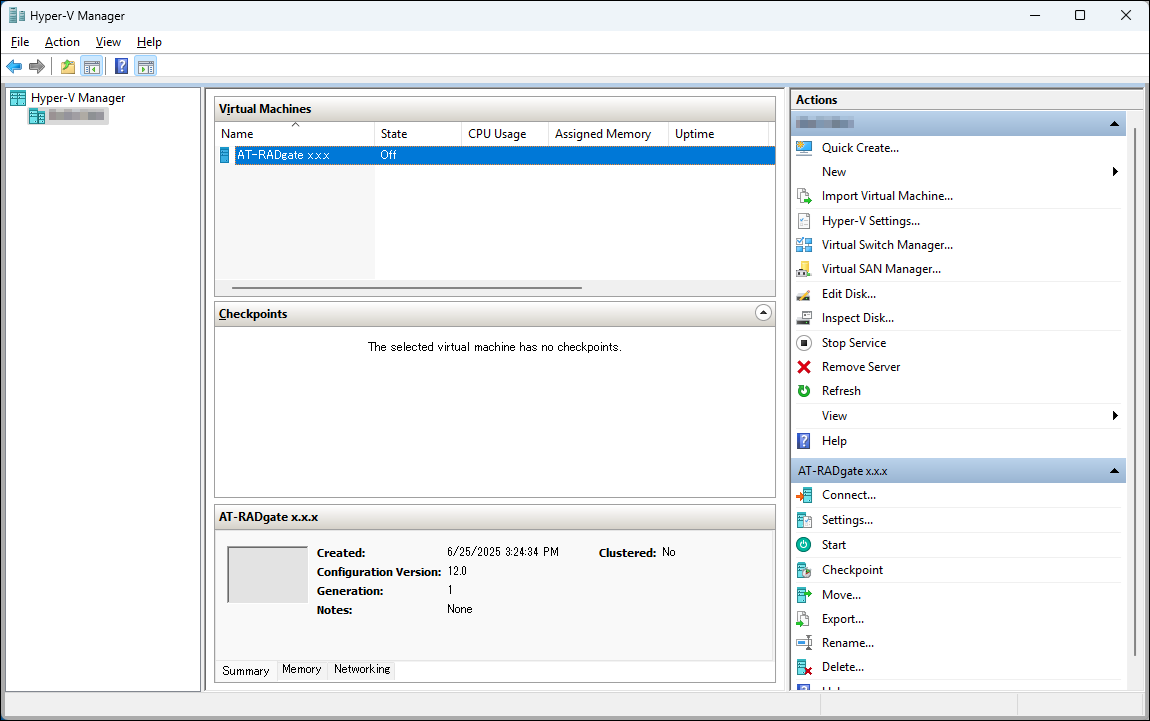The height and width of the screenshot is (721, 1150).
Task: Click the Virtual Switch Manager icon
Action: click(804, 245)
